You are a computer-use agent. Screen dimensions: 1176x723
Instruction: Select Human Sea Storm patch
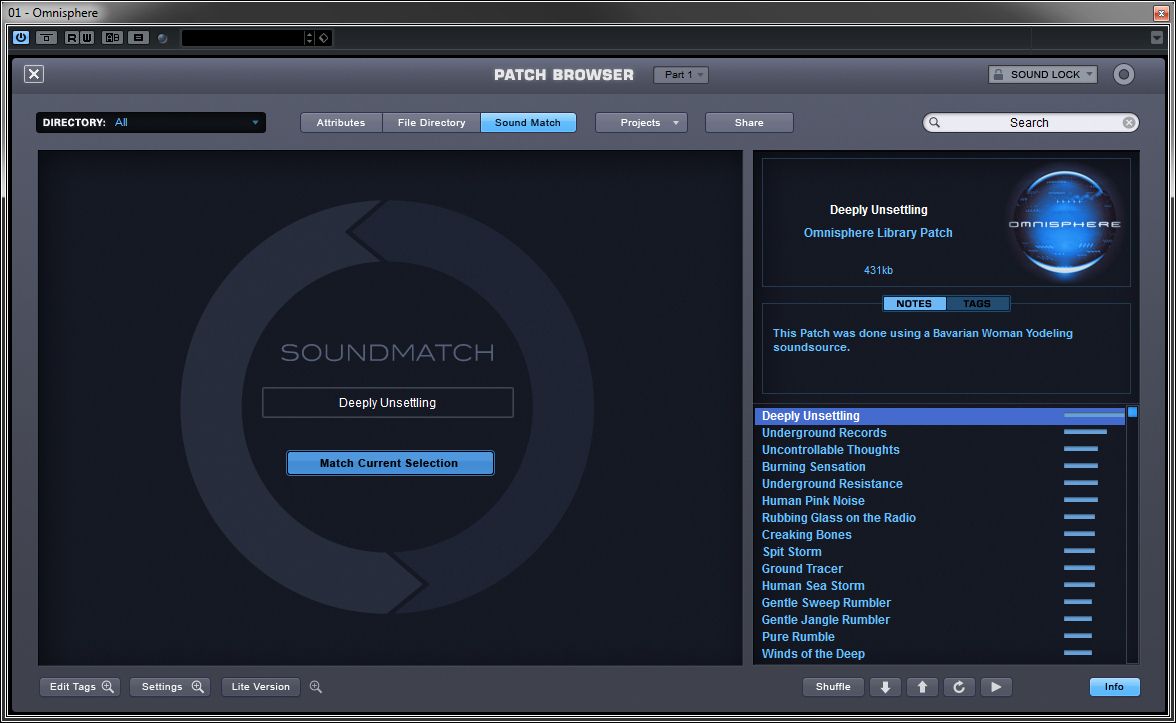tap(939, 586)
